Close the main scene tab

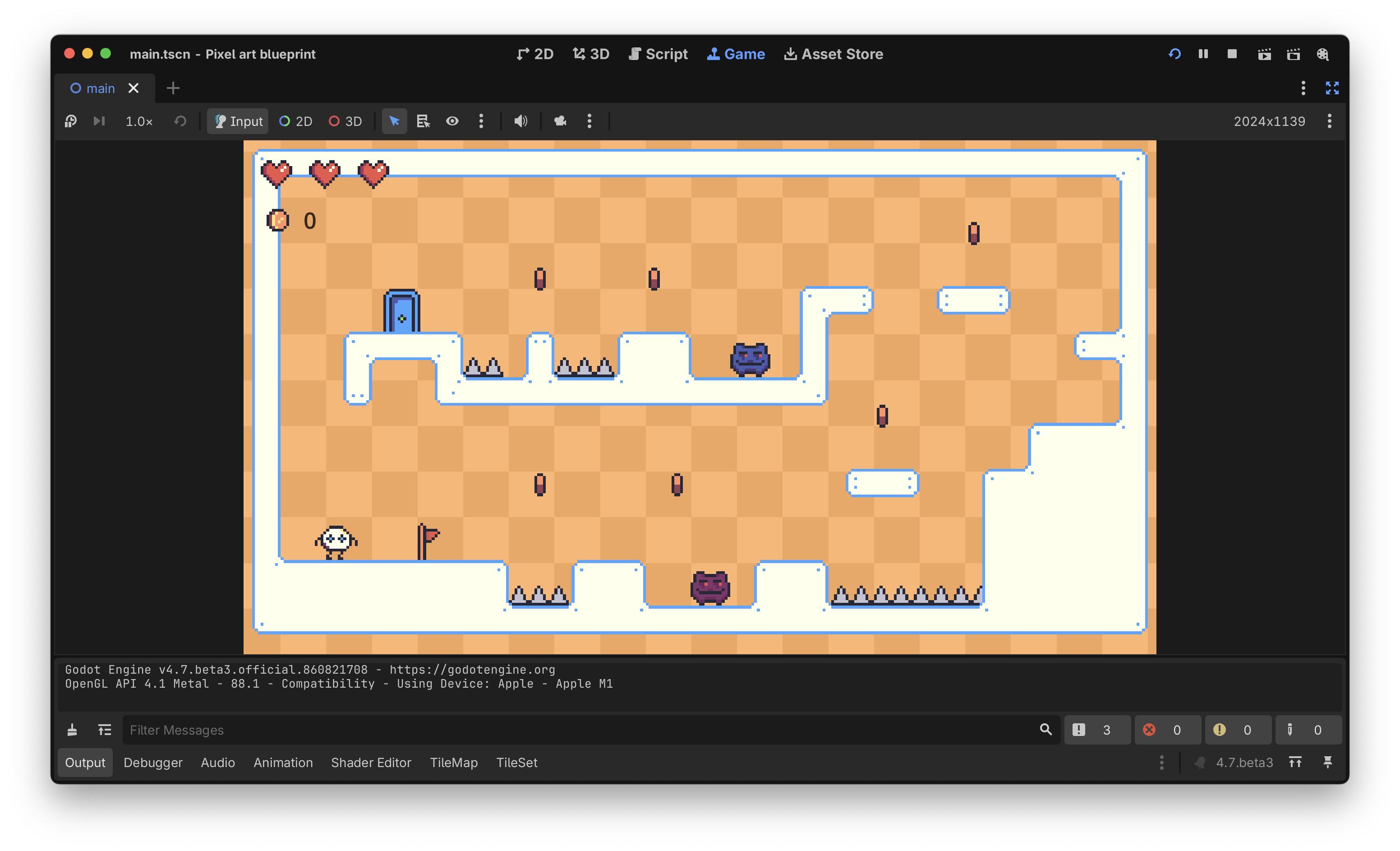[x=134, y=88]
